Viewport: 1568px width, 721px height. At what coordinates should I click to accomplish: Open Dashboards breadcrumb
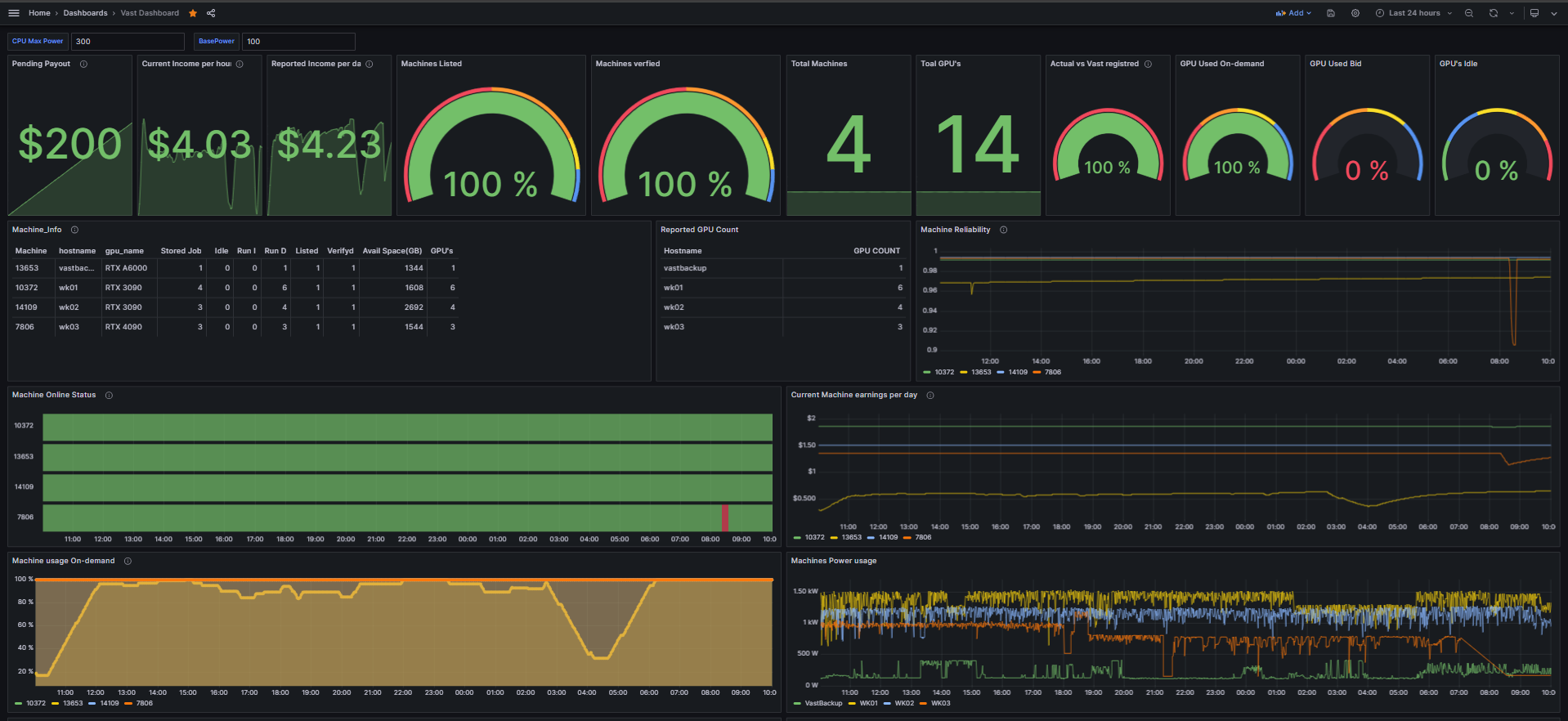tap(85, 13)
